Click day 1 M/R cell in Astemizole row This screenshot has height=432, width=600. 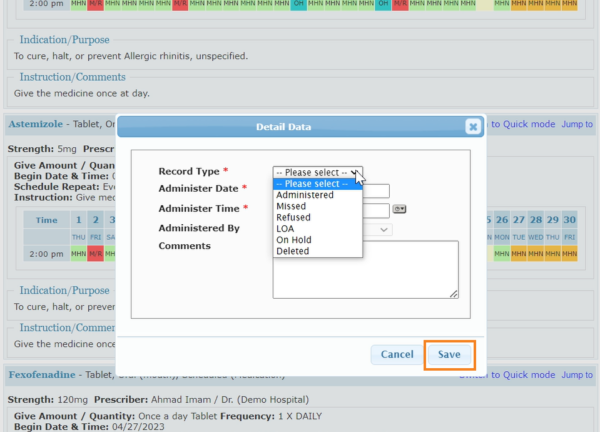pos(95,254)
